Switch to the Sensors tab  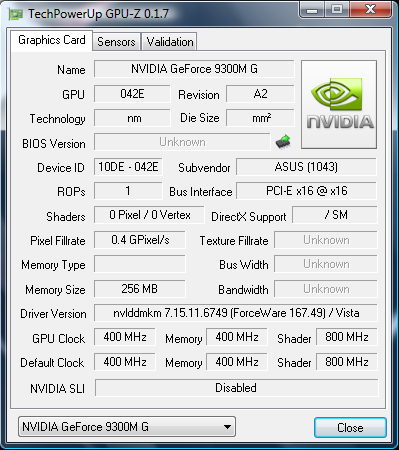click(x=116, y=42)
